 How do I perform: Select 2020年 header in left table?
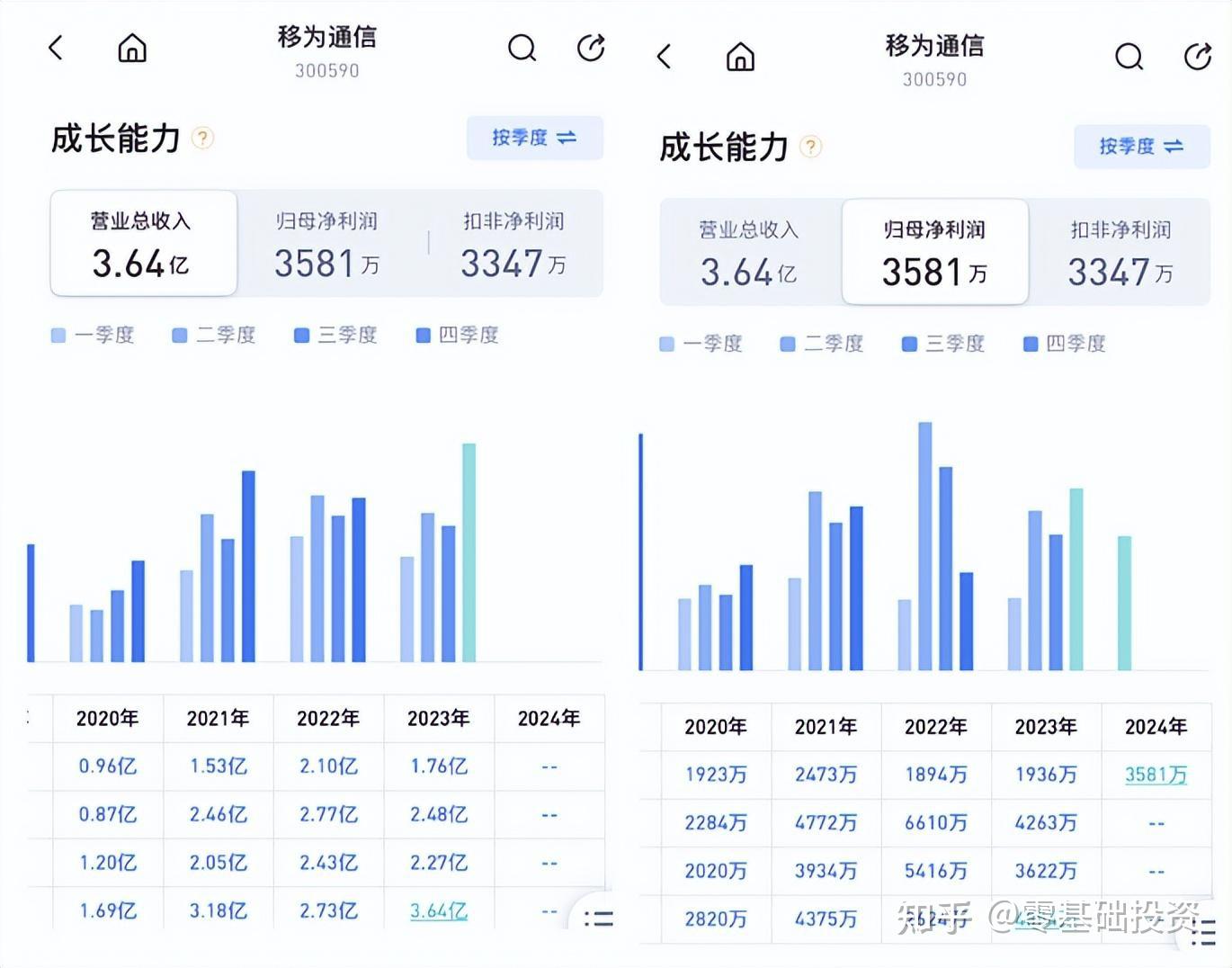point(108,718)
